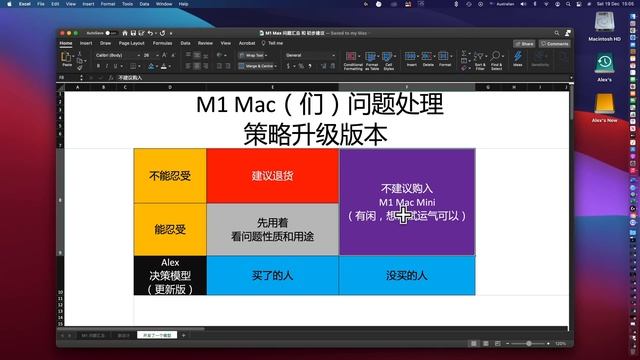The width and height of the screenshot is (640, 360).
Task: Increase font size with the large A icon
Action: (164, 55)
